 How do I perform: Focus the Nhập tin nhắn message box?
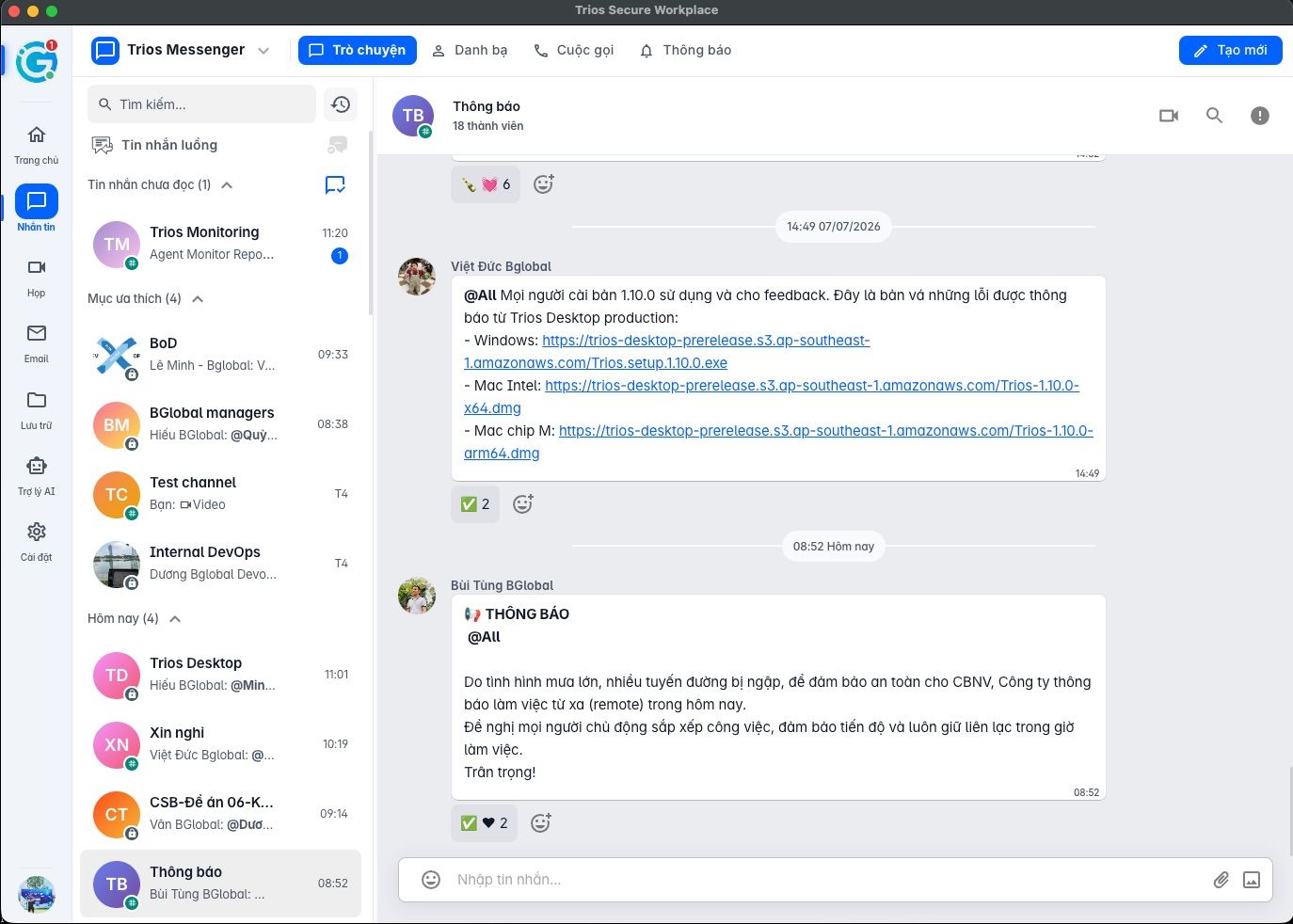pyautogui.click(x=828, y=880)
